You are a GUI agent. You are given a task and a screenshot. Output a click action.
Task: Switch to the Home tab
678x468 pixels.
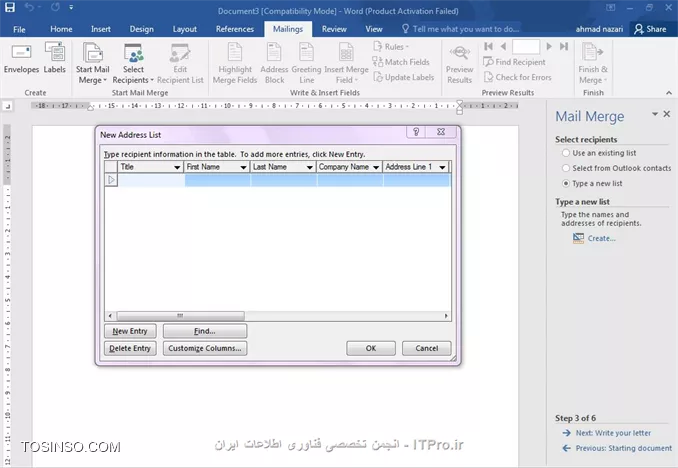[x=61, y=29]
